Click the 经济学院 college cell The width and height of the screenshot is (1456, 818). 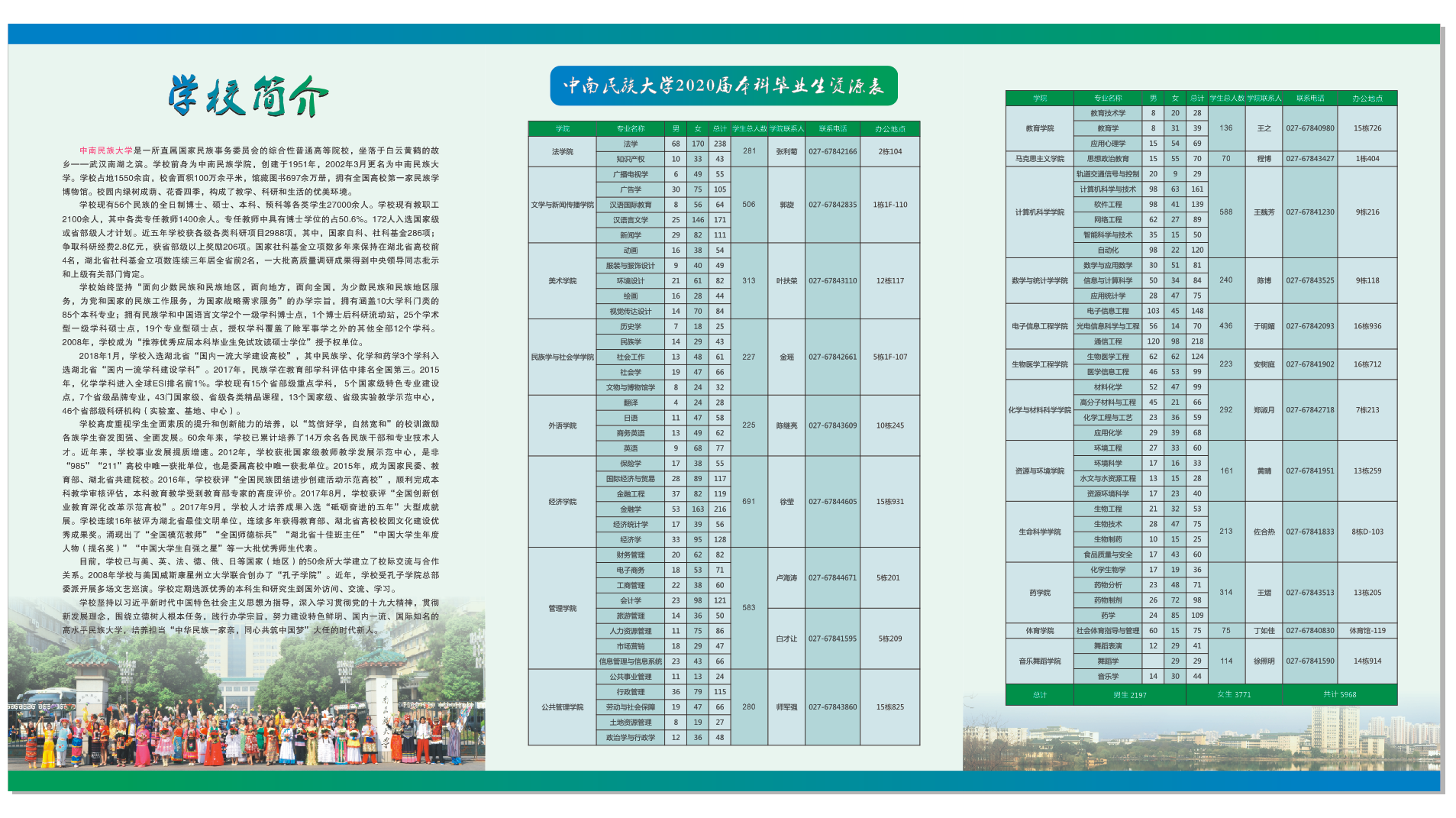(x=562, y=502)
